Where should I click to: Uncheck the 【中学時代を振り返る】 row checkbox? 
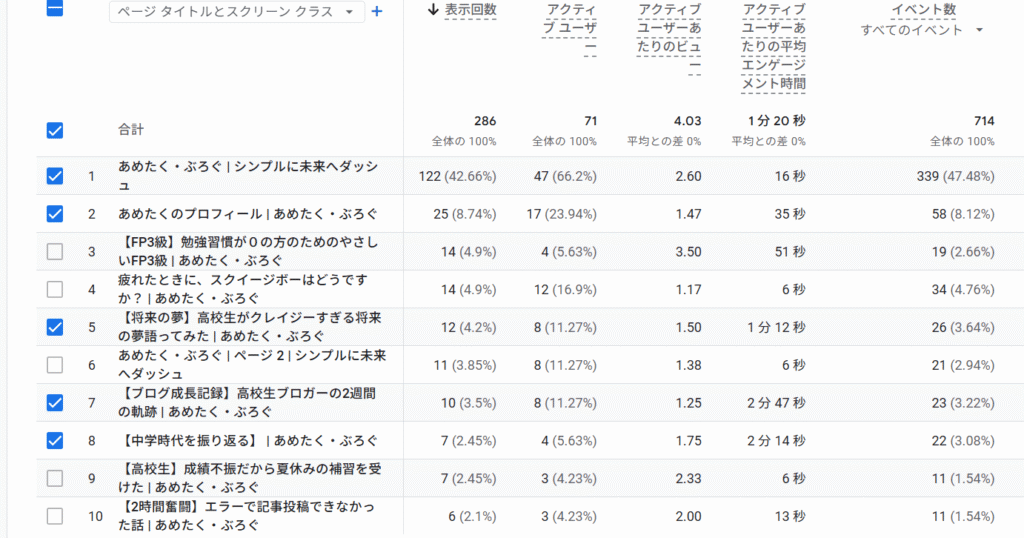55,440
